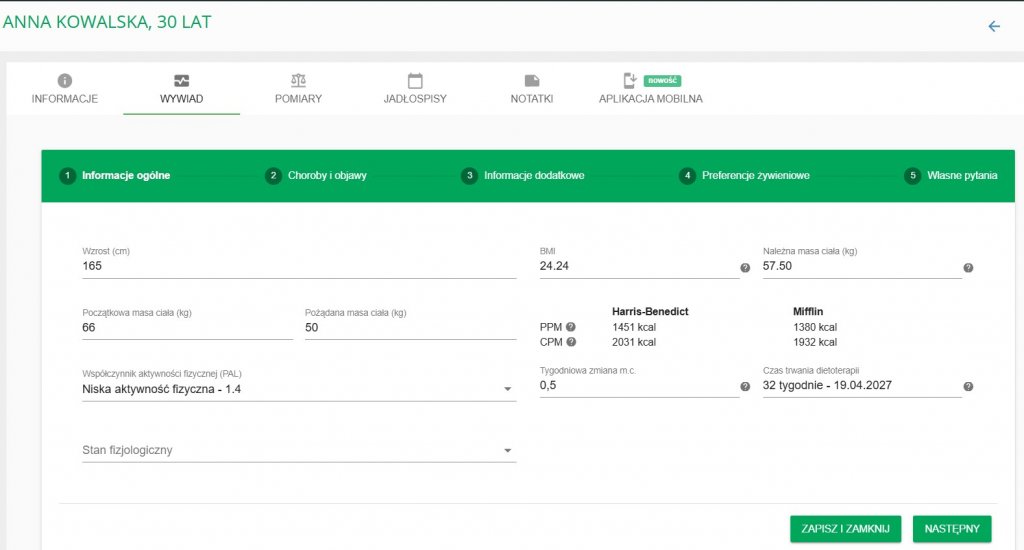Jump to step 2 Choroby i objawy
Viewport: 1024px width, 550px height.
point(316,176)
